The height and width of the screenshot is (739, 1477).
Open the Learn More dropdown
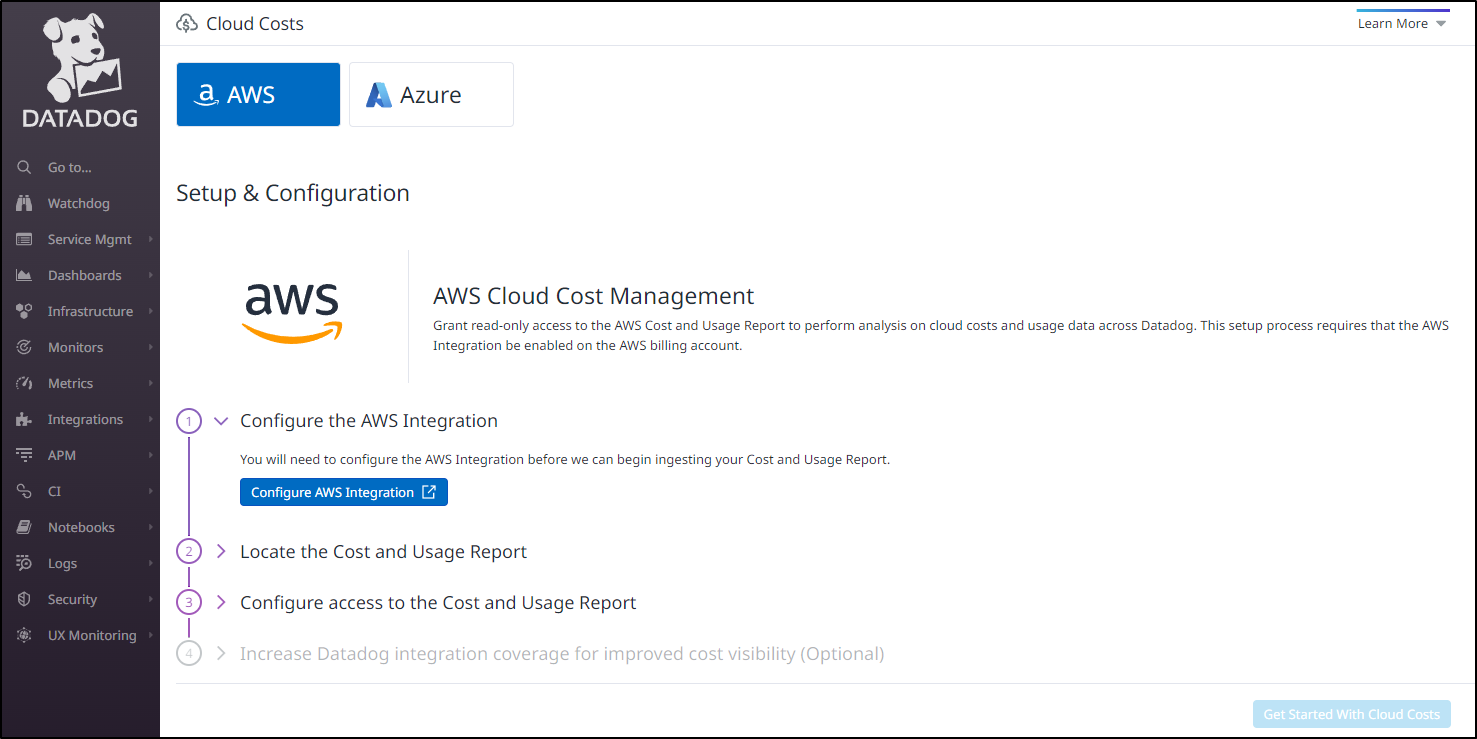pos(1402,23)
